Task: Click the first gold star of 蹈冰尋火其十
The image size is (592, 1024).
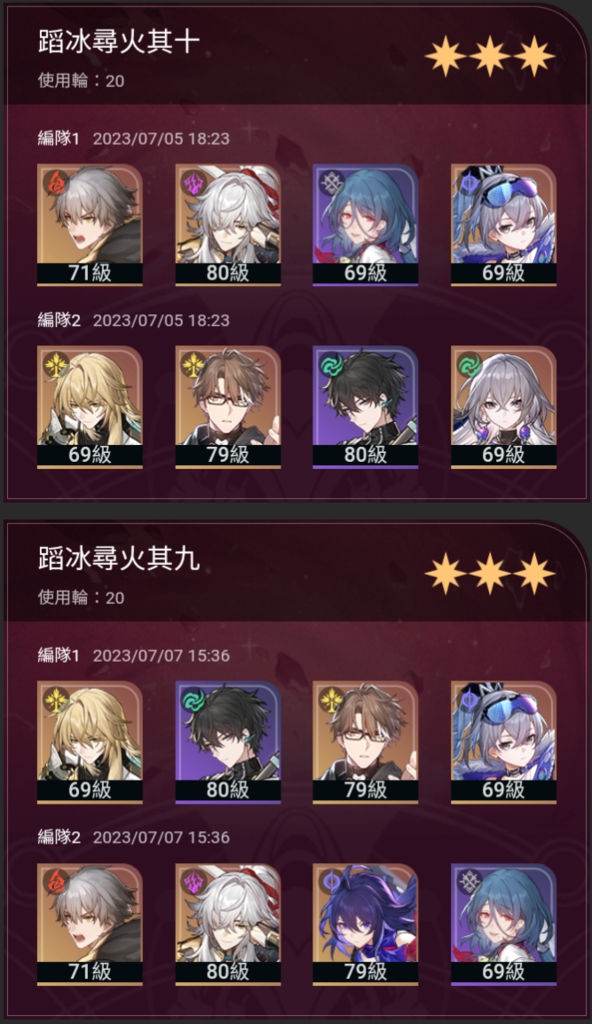Action: point(446,56)
